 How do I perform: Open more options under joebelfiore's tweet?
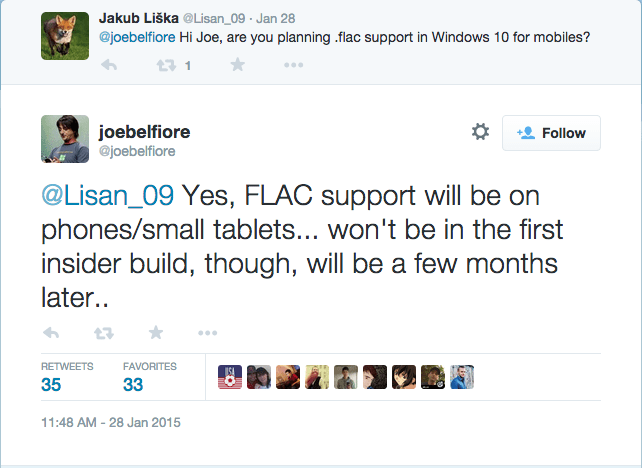[208, 333]
